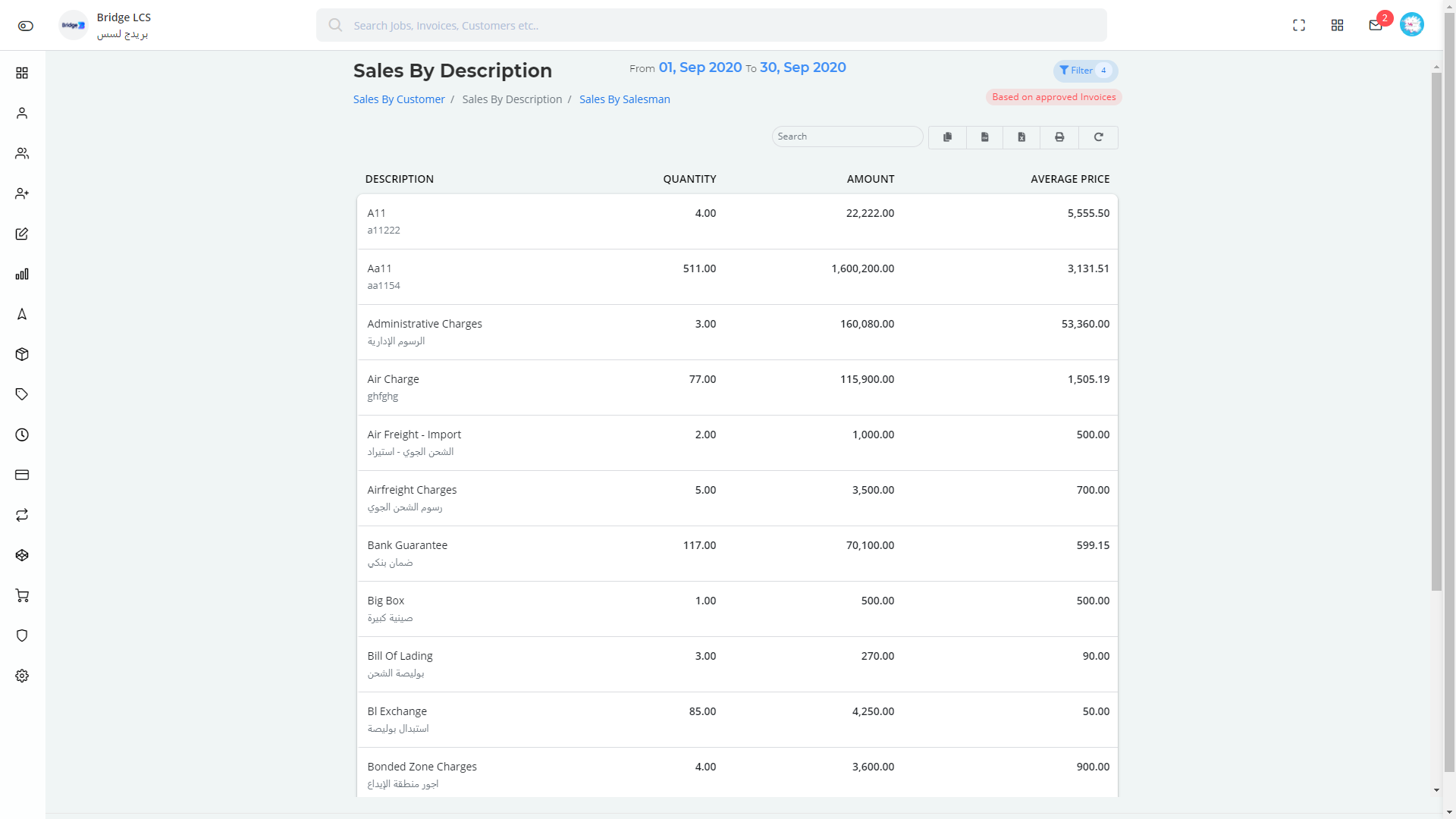The height and width of the screenshot is (819, 1456).
Task: Click the search input field
Action: point(847,136)
